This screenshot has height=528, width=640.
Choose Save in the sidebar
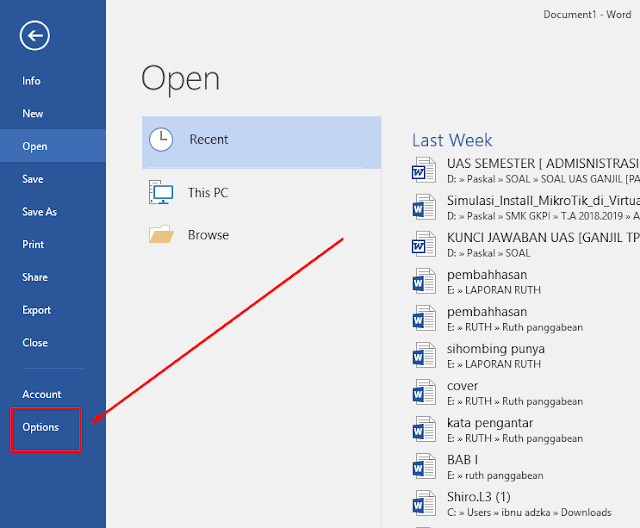tap(33, 179)
